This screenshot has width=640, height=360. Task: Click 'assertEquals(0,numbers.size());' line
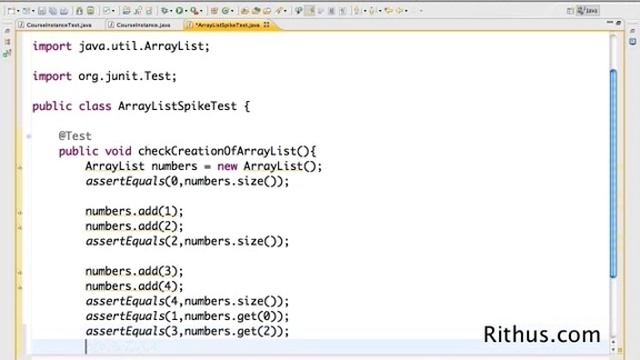click(187, 181)
